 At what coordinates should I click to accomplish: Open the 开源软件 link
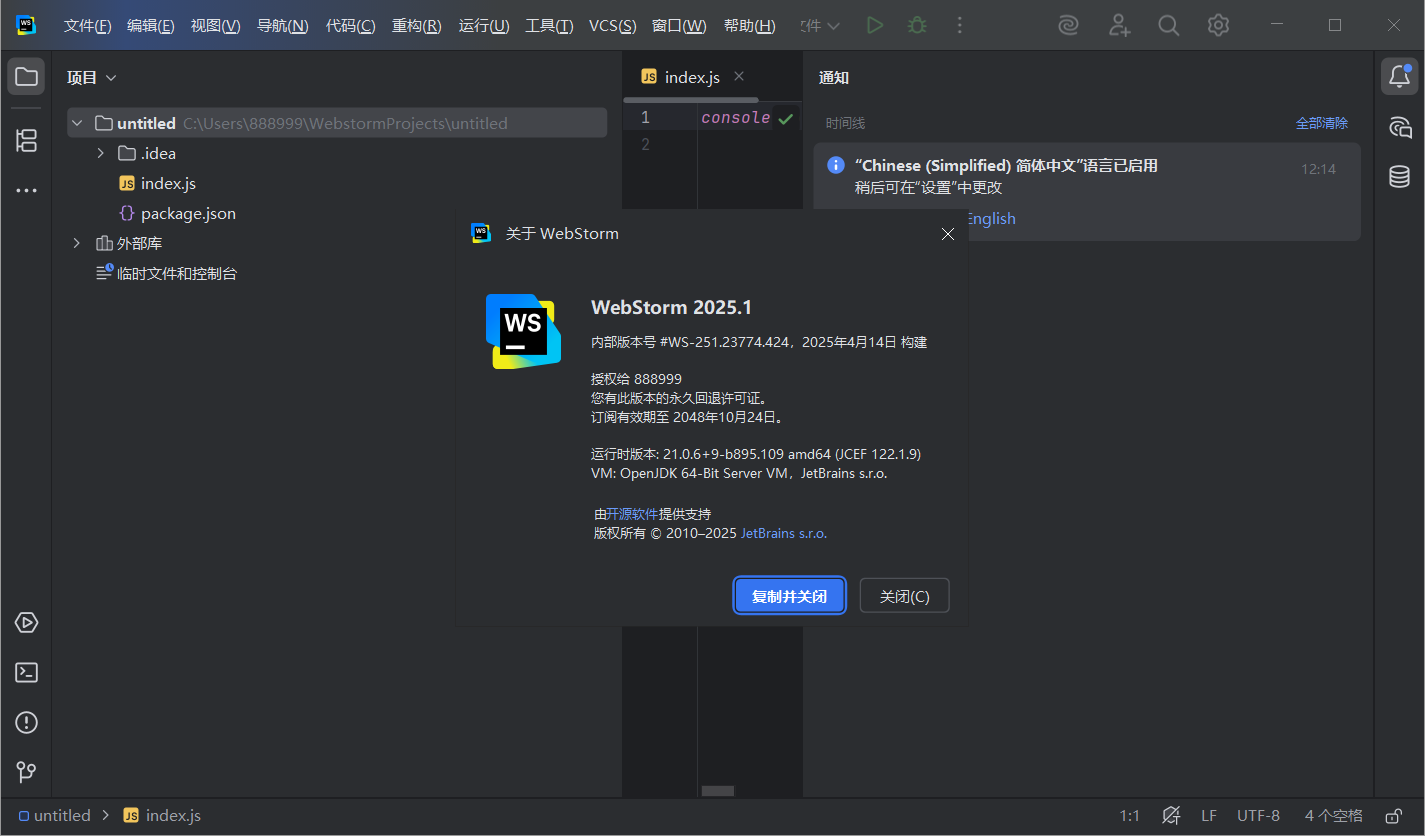632,514
